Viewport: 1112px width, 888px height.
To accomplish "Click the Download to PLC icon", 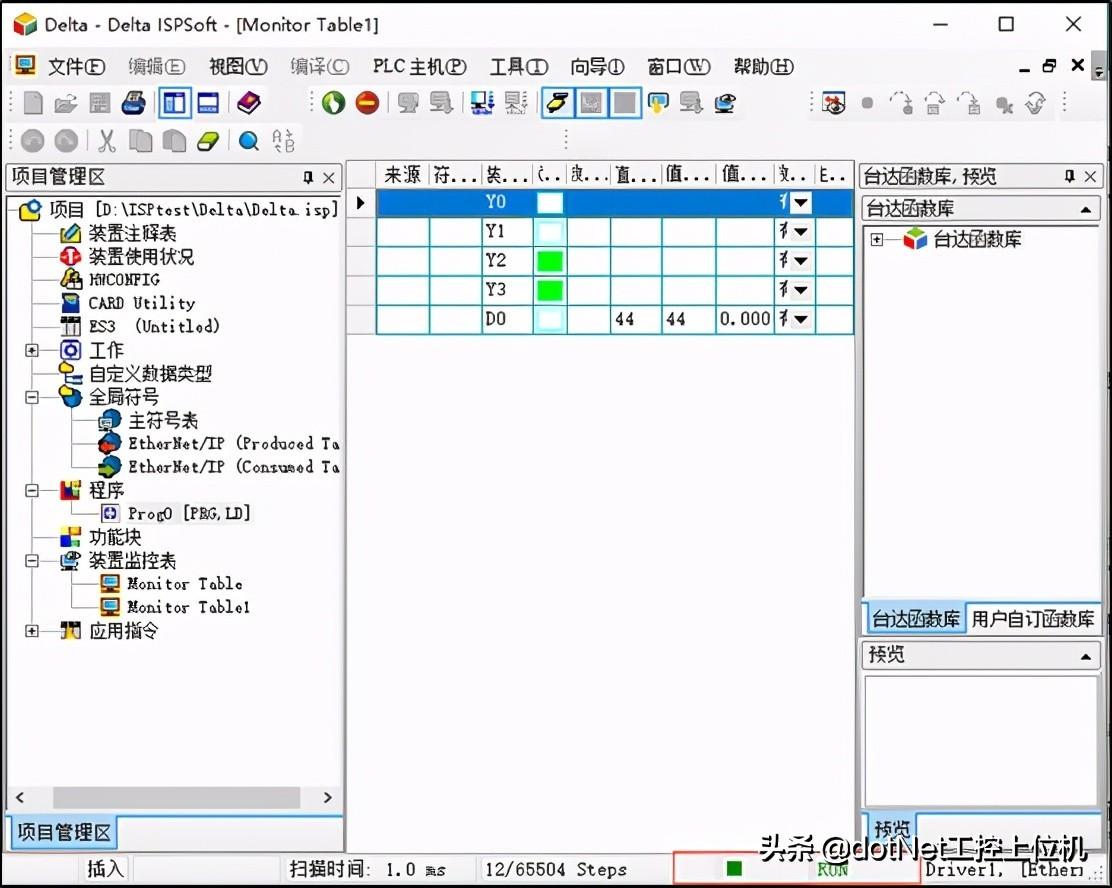I will (482, 104).
